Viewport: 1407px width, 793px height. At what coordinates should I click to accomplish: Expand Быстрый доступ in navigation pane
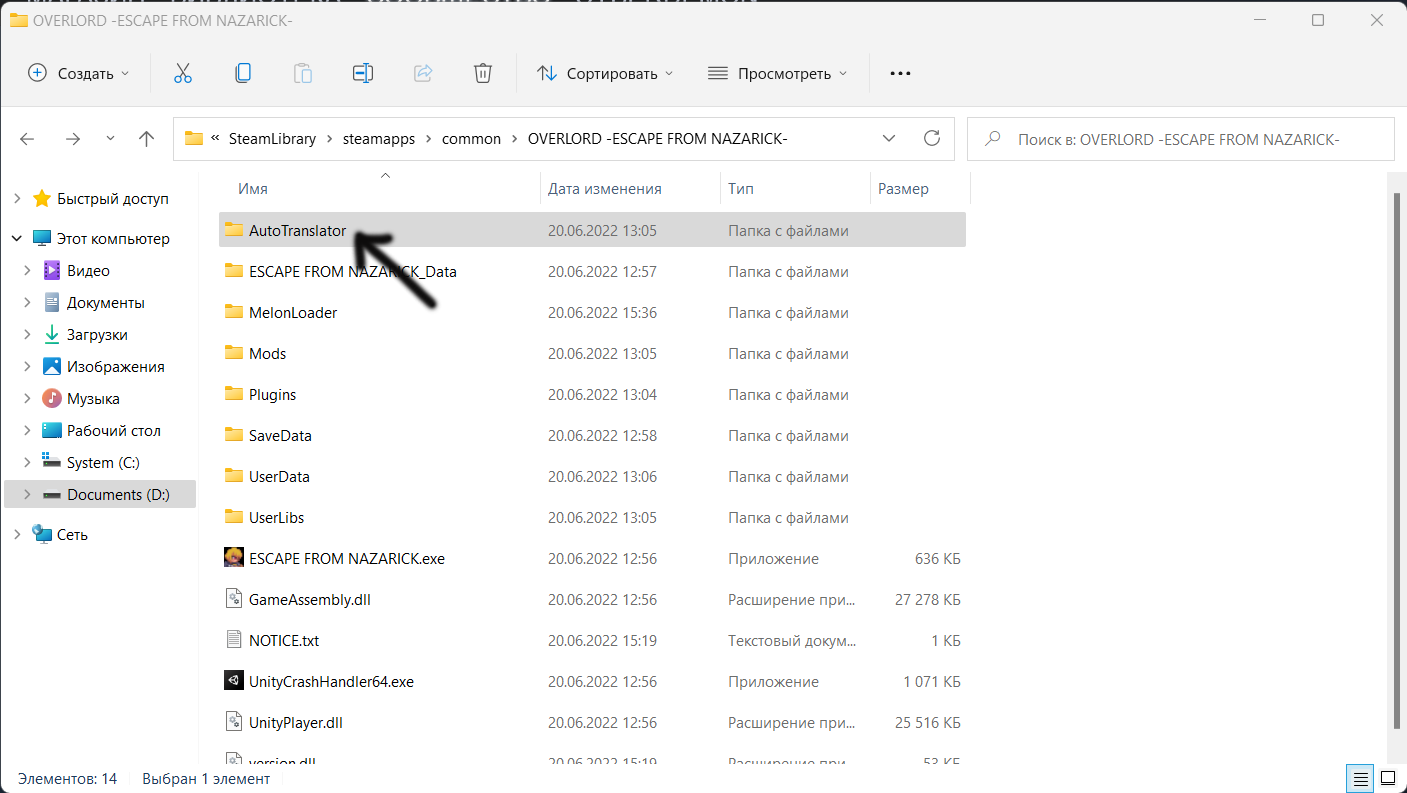[x=17, y=198]
